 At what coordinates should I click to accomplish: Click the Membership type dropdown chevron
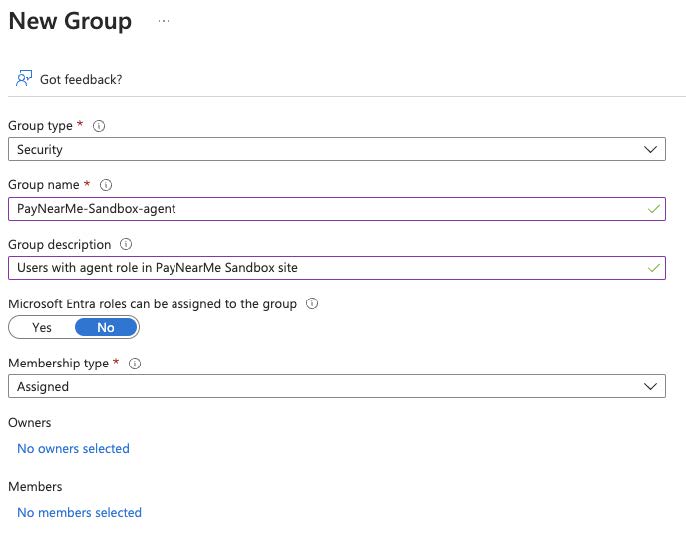click(x=651, y=386)
